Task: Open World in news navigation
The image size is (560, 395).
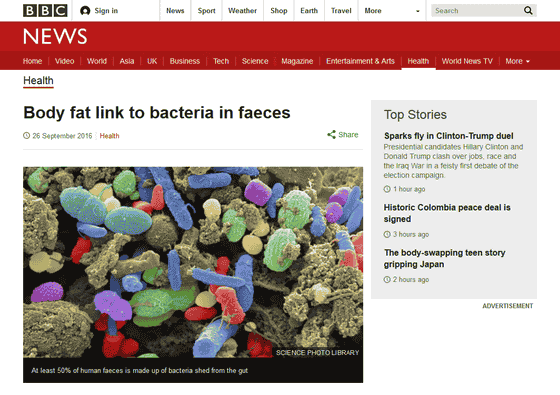Action: 97,61
